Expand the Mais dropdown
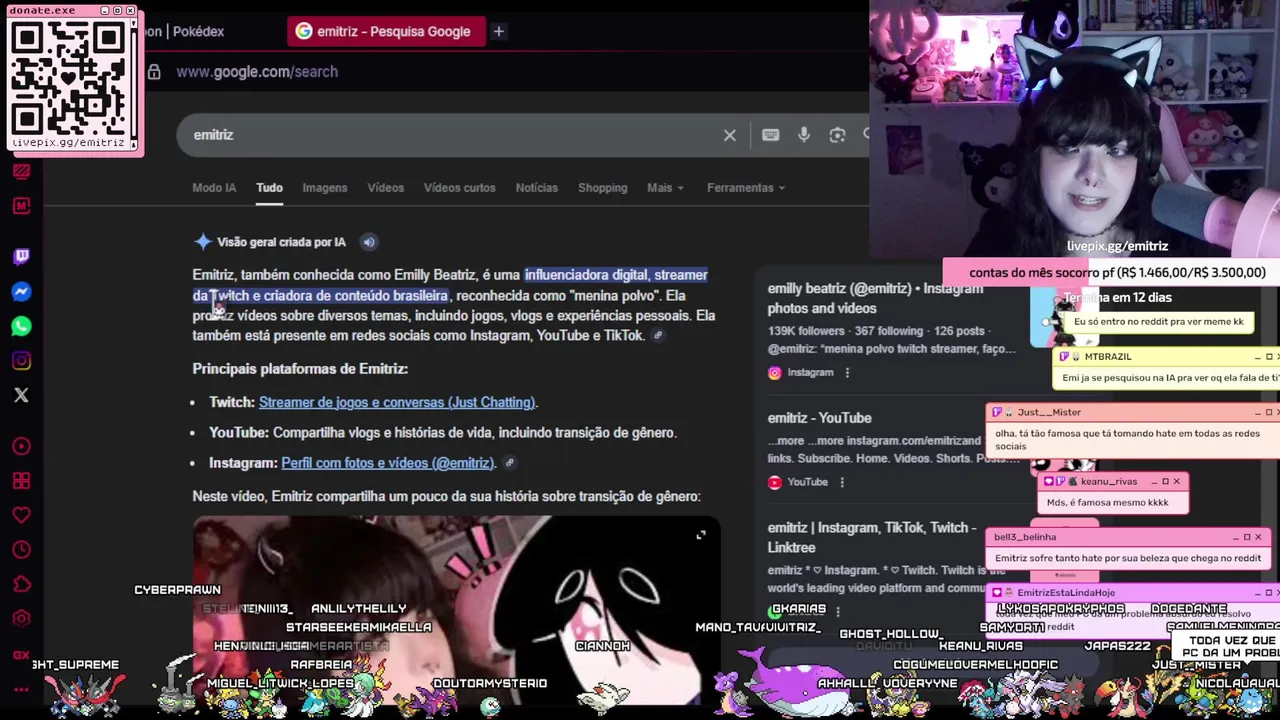The height and width of the screenshot is (720, 1280). [665, 188]
